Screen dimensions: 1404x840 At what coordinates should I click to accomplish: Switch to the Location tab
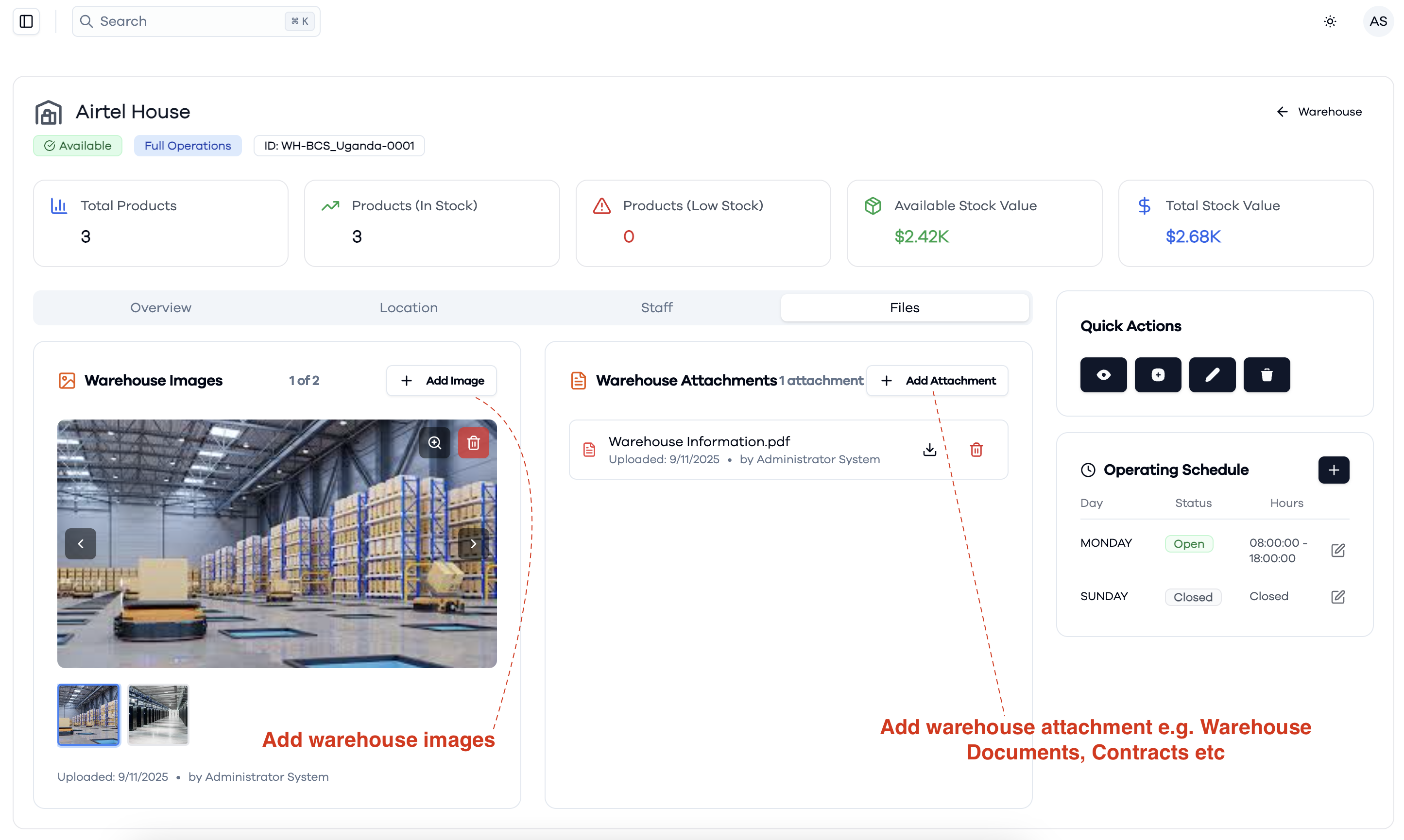(x=409, y=307)
